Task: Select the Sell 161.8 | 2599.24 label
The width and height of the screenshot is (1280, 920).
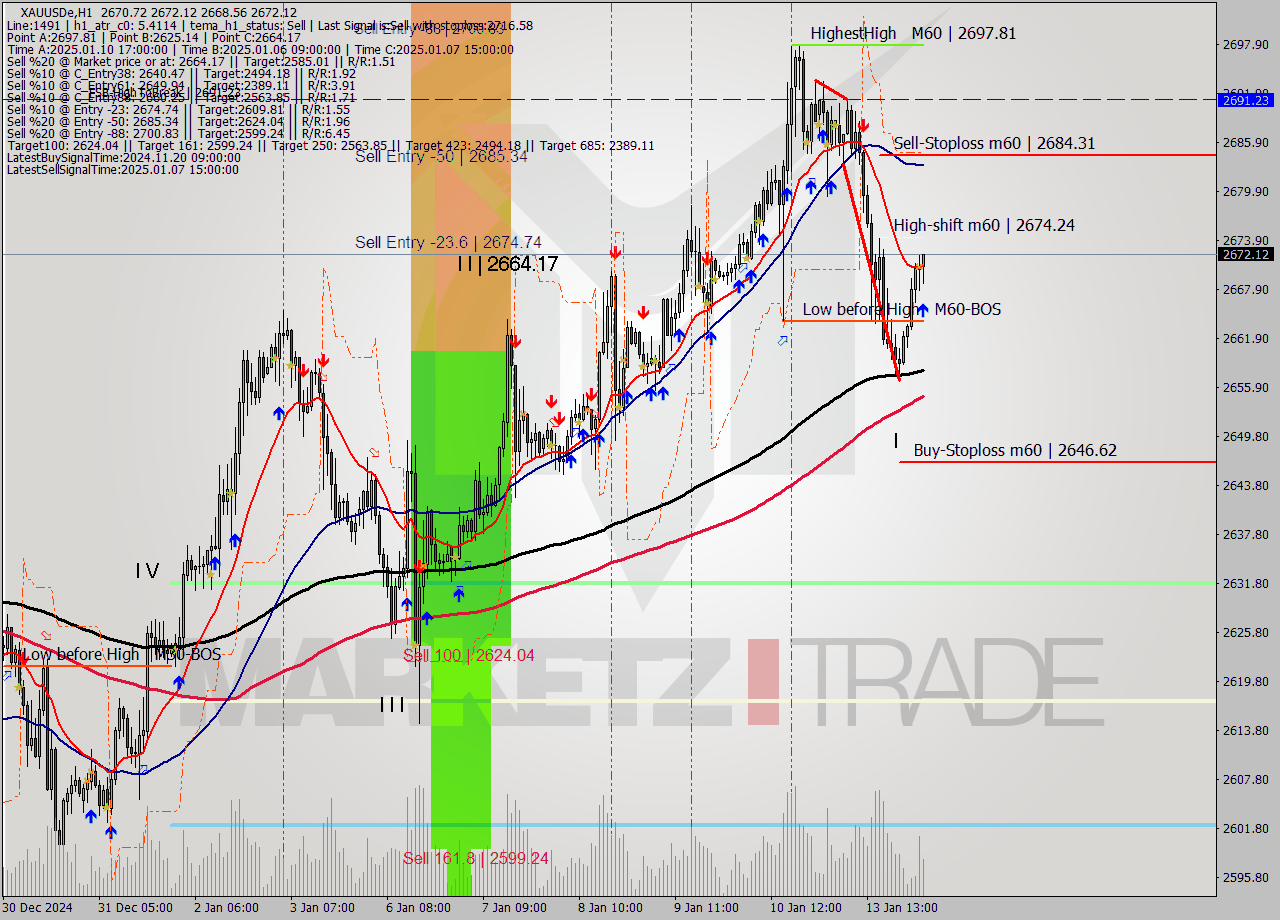Action: click(476, 858)
